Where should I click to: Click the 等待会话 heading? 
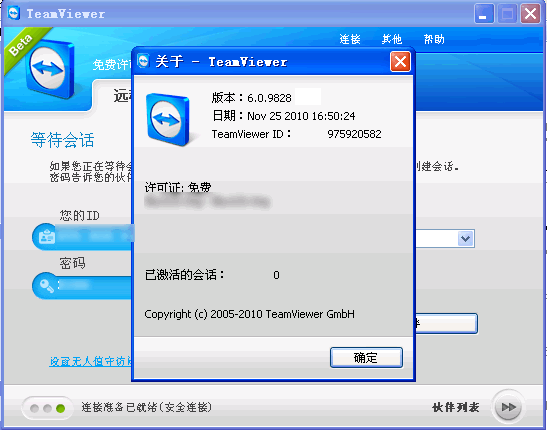click(x=62, y=140)
